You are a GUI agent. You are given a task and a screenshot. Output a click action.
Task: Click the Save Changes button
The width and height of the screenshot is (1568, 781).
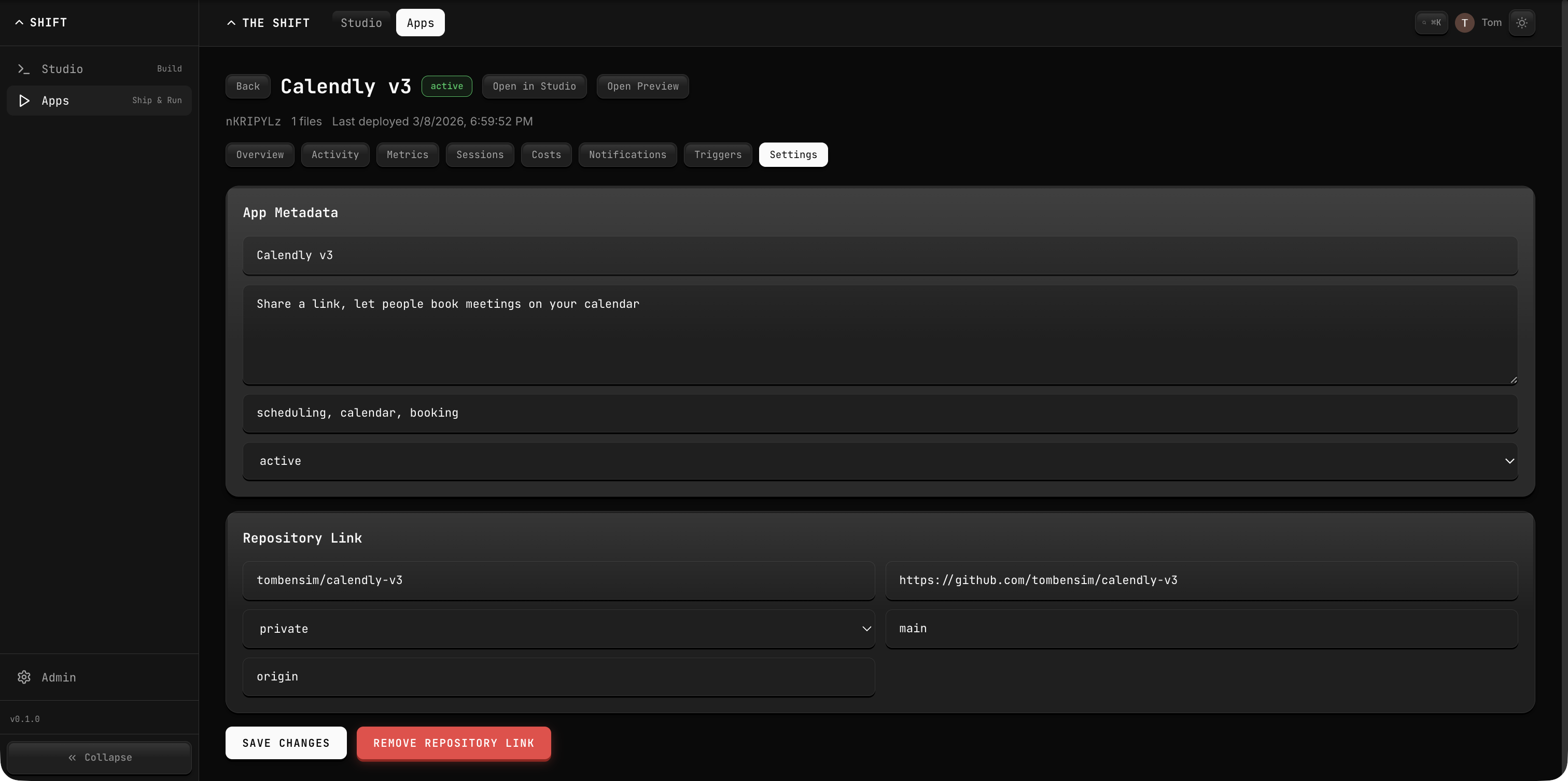(286, 743)
